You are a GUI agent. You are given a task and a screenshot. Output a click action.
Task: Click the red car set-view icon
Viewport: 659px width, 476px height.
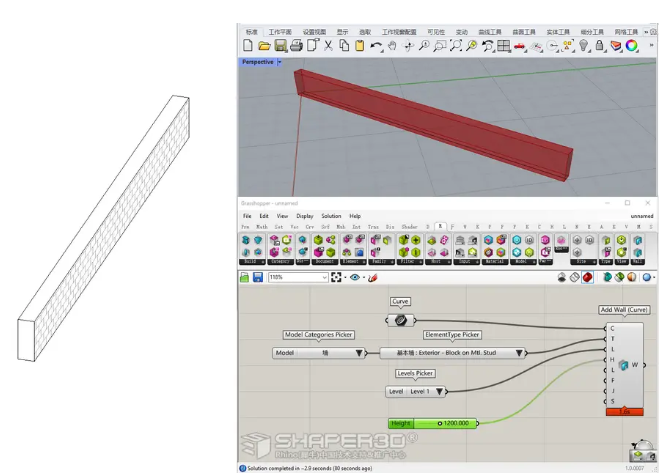520,46
